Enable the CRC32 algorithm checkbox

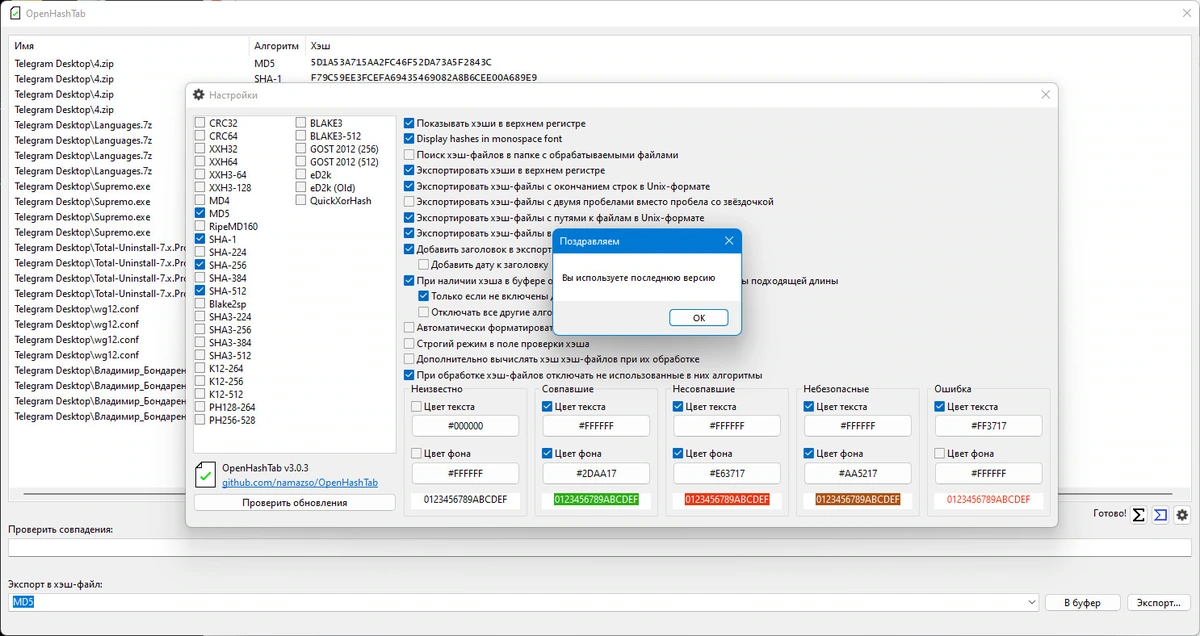pos(200,123)
